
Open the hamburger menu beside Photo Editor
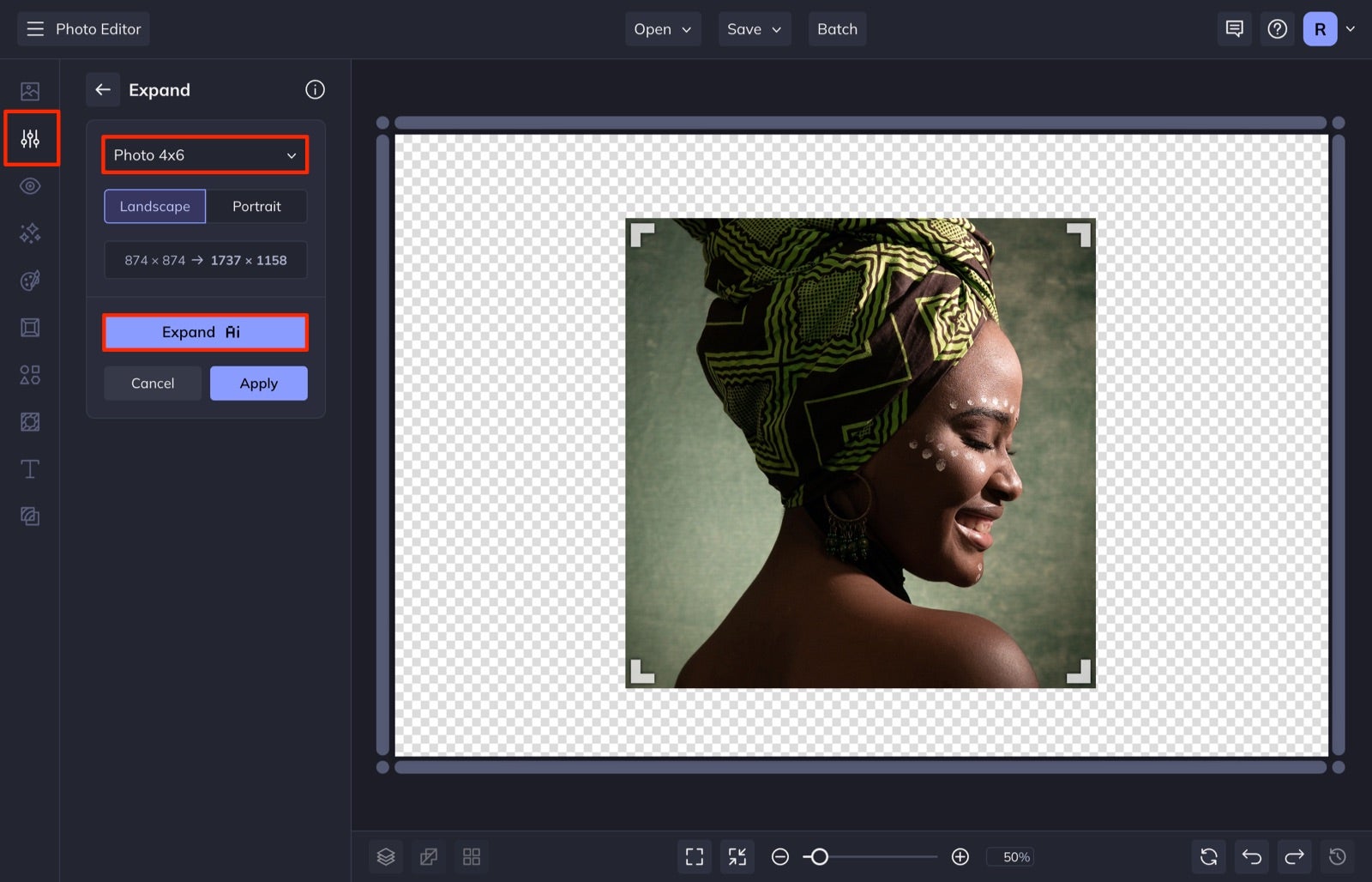34,28
